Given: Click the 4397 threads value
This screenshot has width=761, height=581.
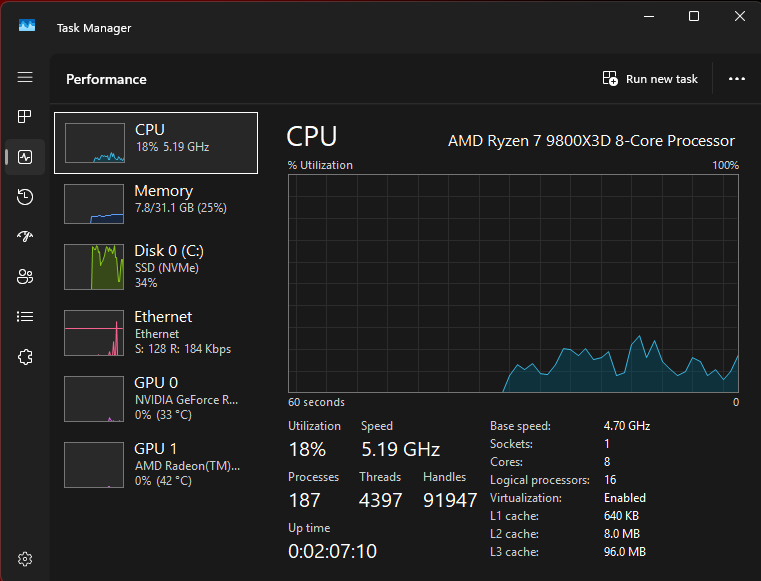Looking at the screenshot, I should point(380,500).
